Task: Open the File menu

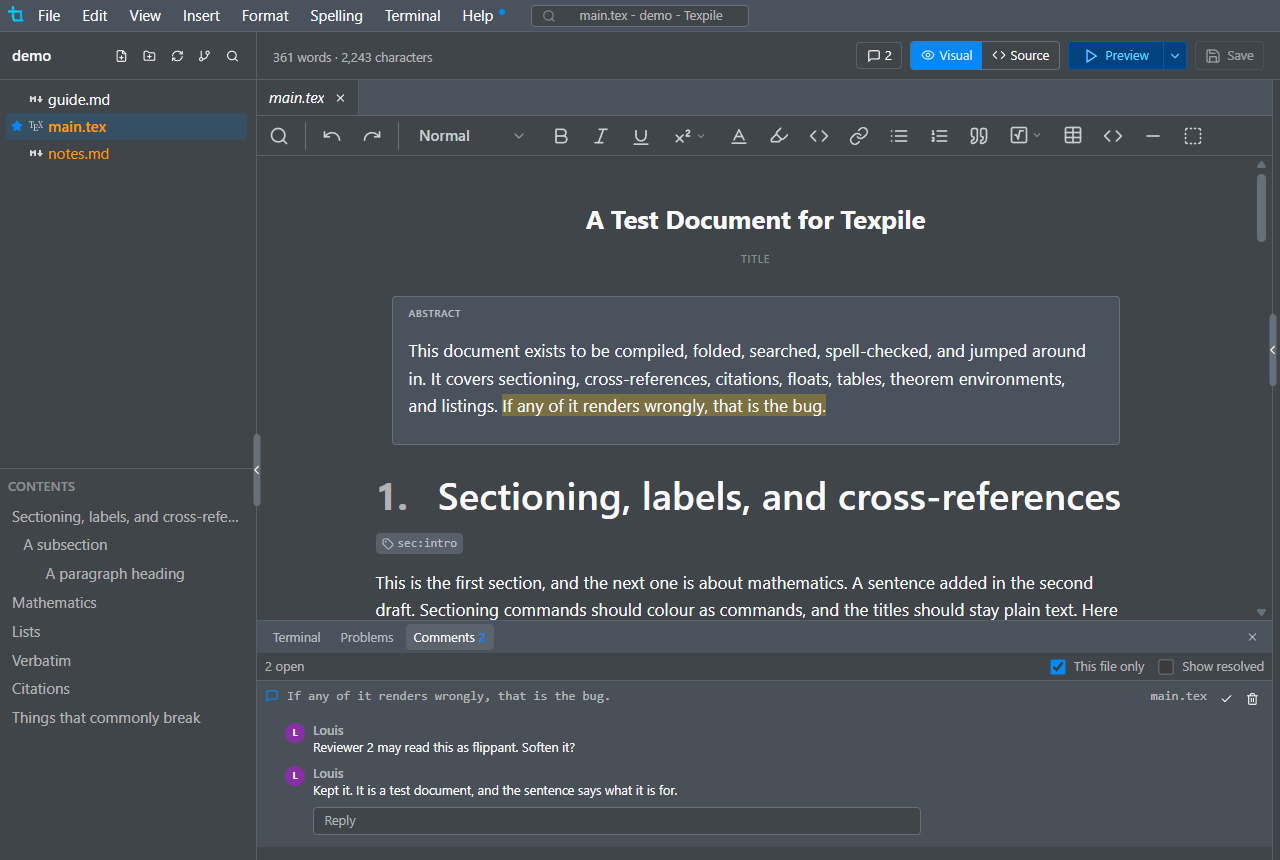Action: point(49,16)
